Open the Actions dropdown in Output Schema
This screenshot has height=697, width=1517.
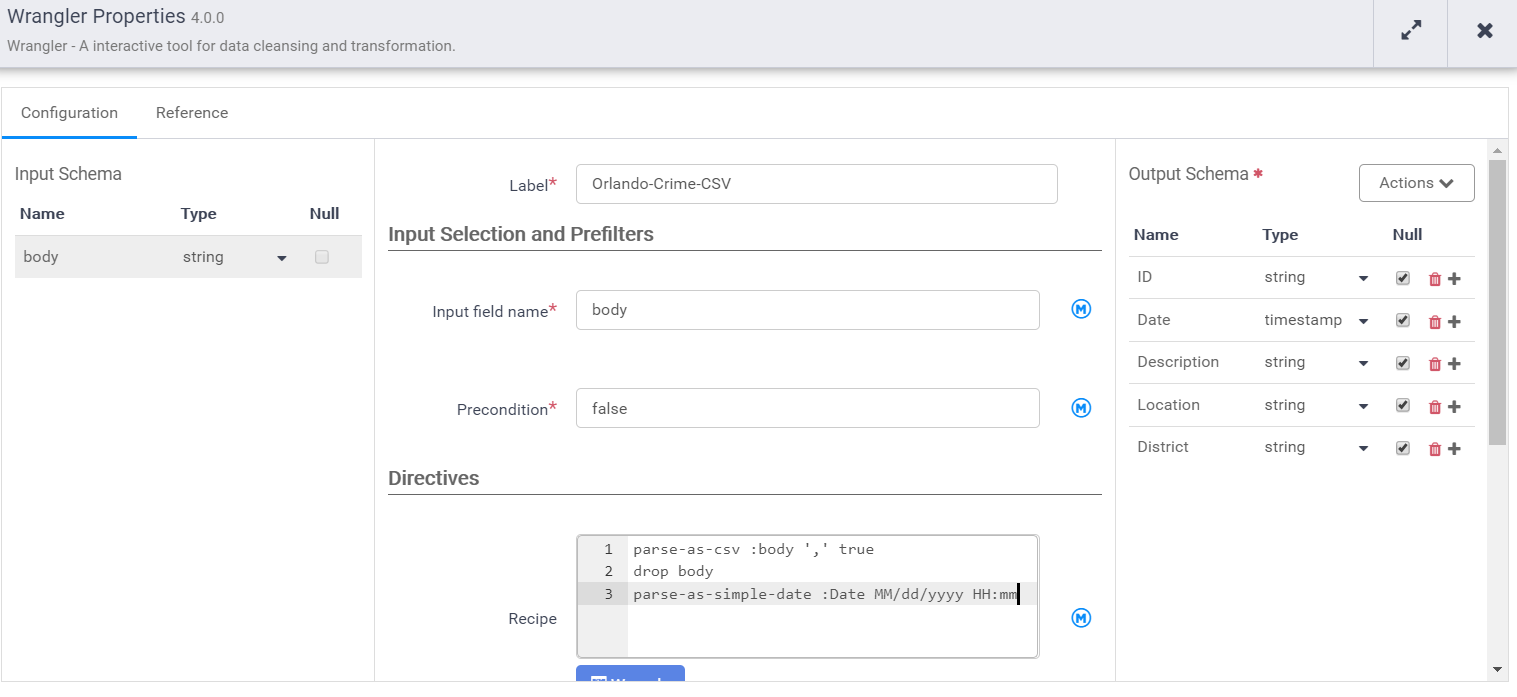tap(1416, 183)
